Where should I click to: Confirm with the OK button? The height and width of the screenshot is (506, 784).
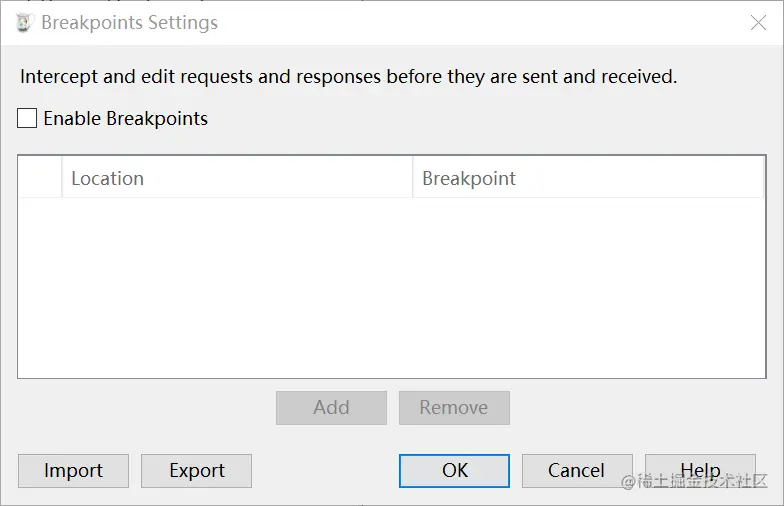tap(454, 471)
